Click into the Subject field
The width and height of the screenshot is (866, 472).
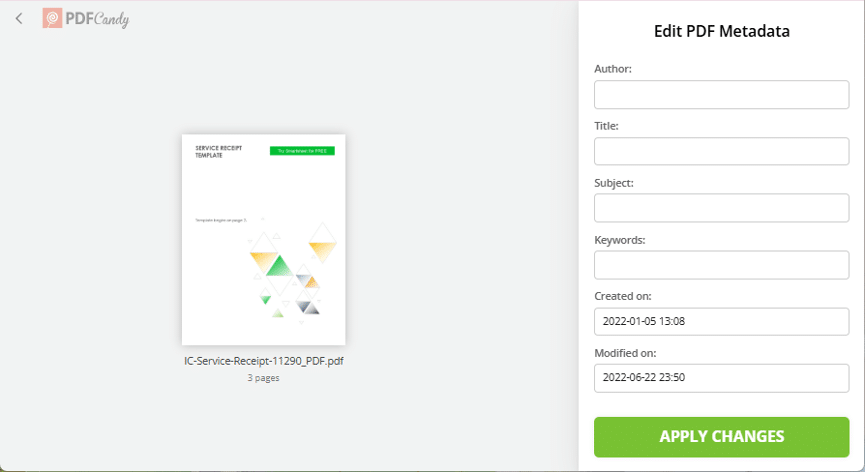pyautogui.click(x=721, y=208)
